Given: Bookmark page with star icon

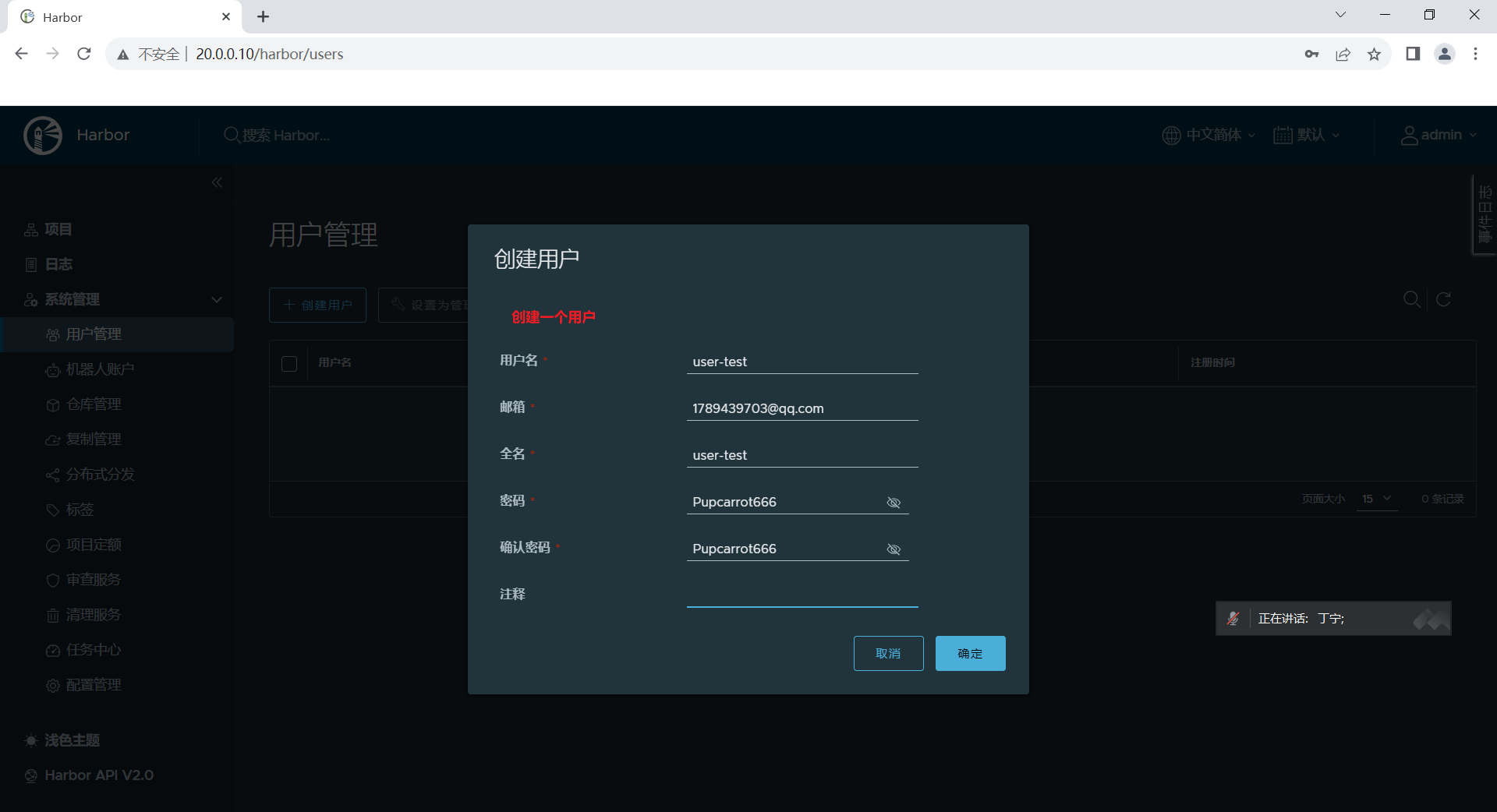Looking at the screenshot, I should pos(1374,54).
